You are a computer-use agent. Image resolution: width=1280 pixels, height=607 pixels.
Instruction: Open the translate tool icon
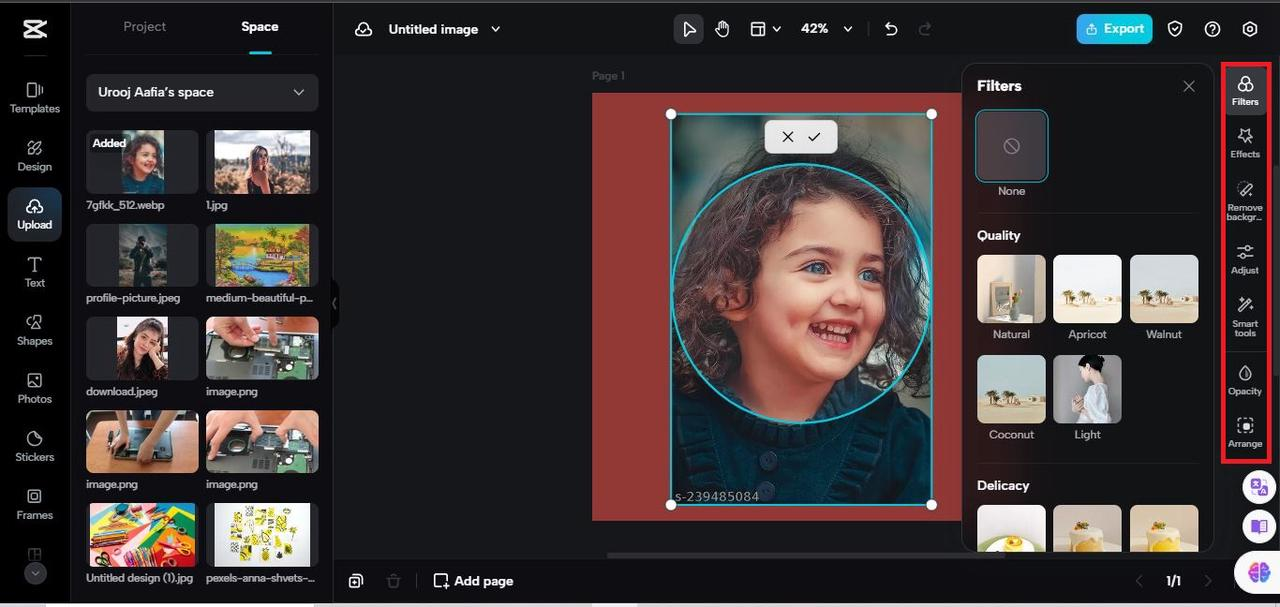click(1258, 487)
